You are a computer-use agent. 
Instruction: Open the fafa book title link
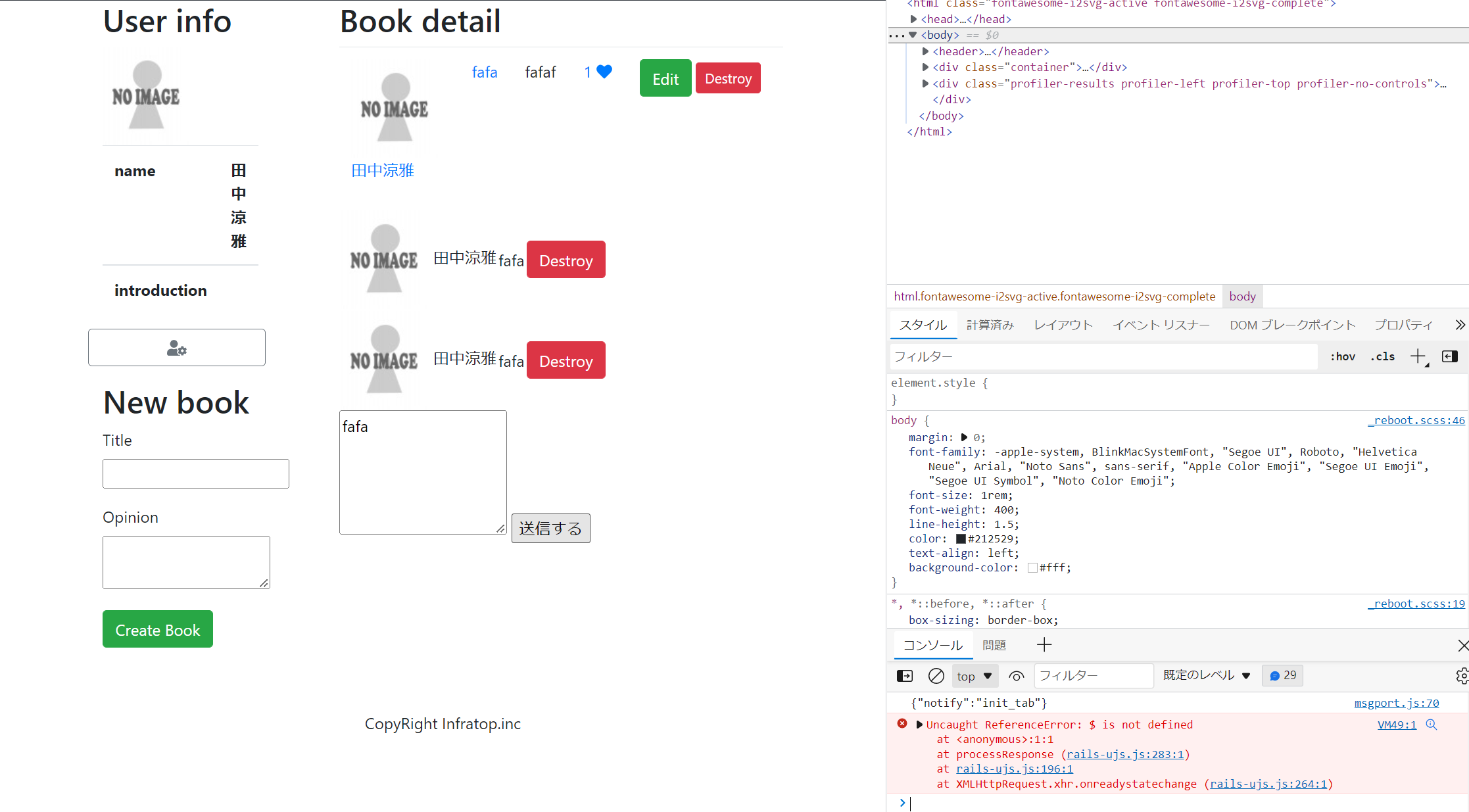[x=485, y=72]
